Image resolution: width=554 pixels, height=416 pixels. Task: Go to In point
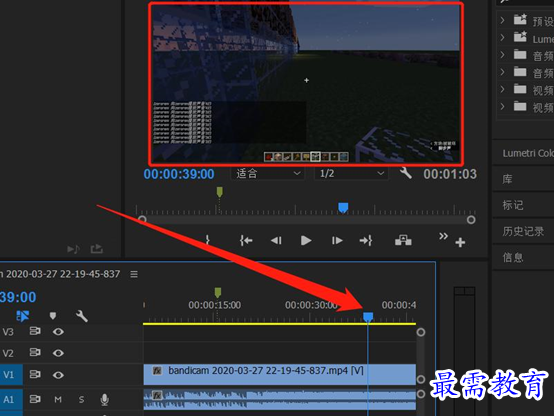246,241
